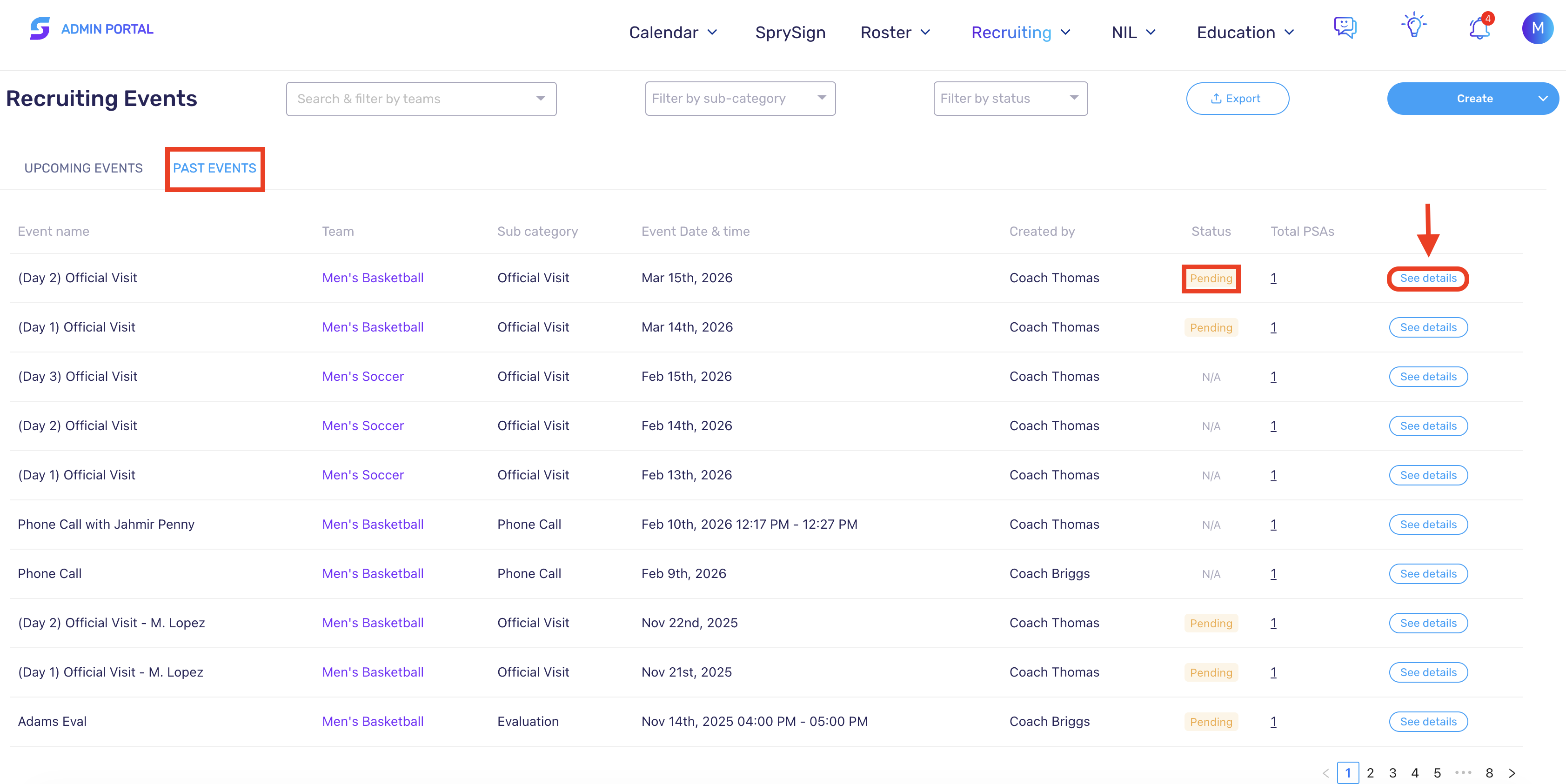Viewport: 1566px width, 784px height.
Task: See details for Feb 13th Official Visit
Action: [1428, 475]
